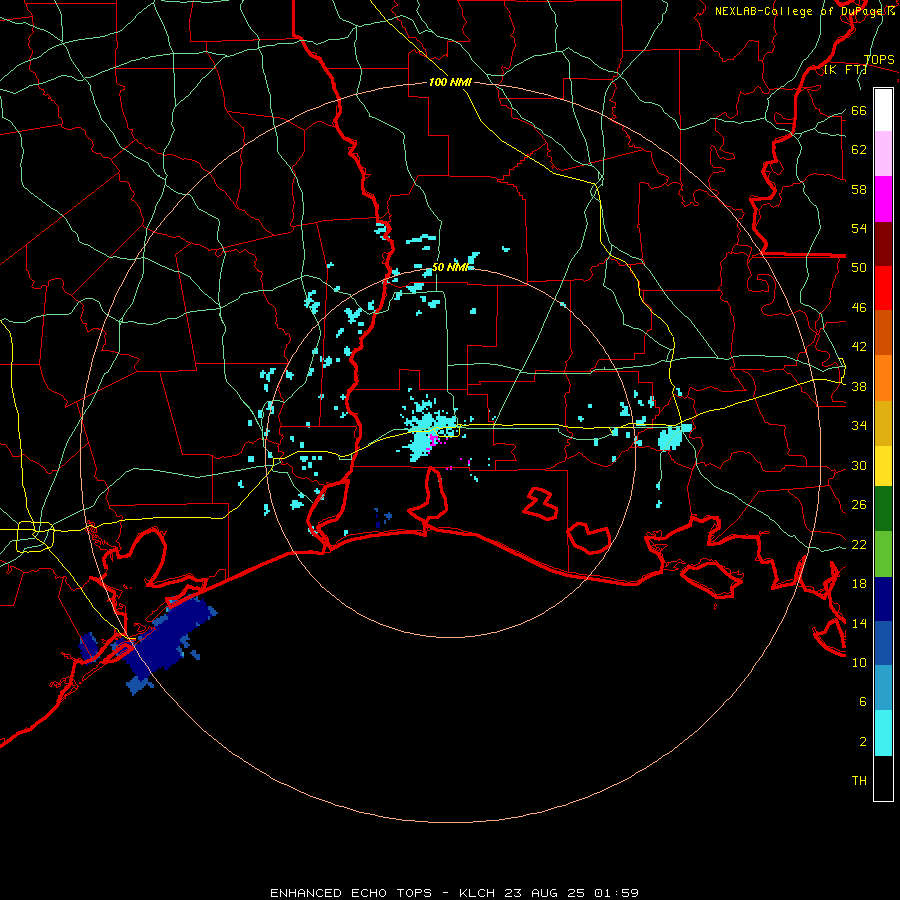Click the 58 value on legend scale
Screen dimensions: 900x900
pos(859,189)
